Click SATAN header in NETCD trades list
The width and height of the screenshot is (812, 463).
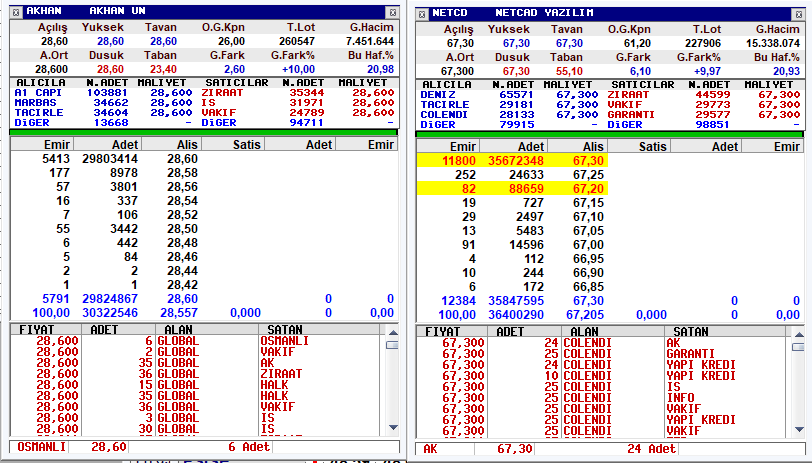(724, 331)
